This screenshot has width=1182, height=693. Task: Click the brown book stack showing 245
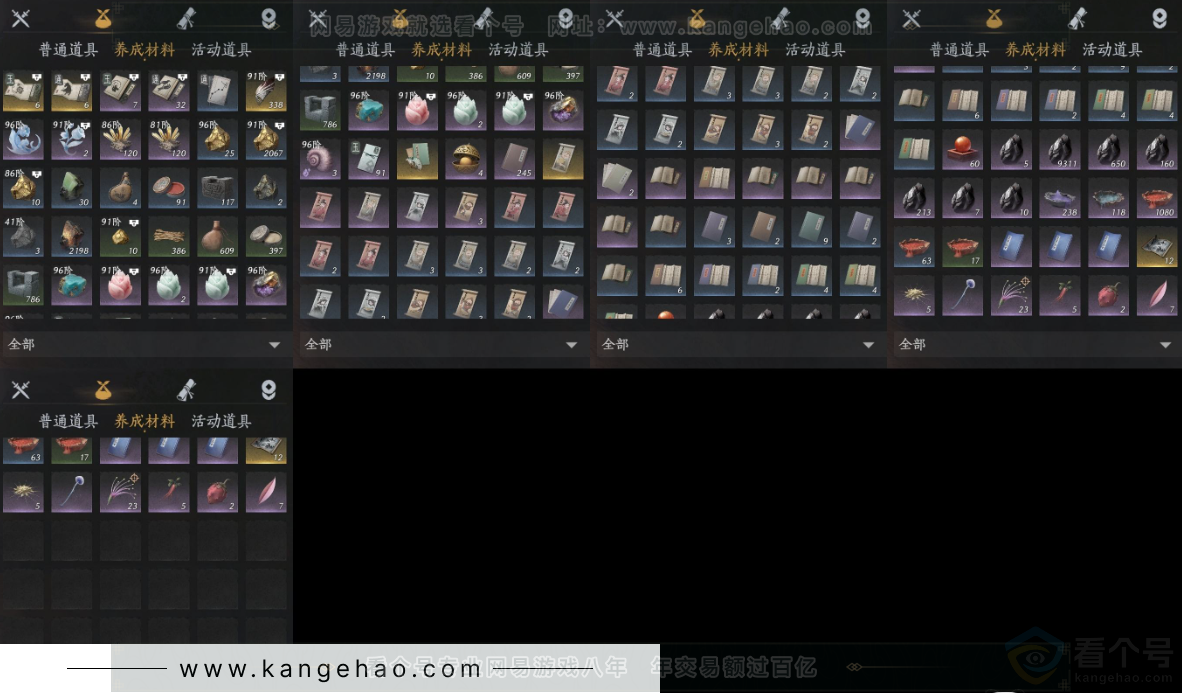514,159
